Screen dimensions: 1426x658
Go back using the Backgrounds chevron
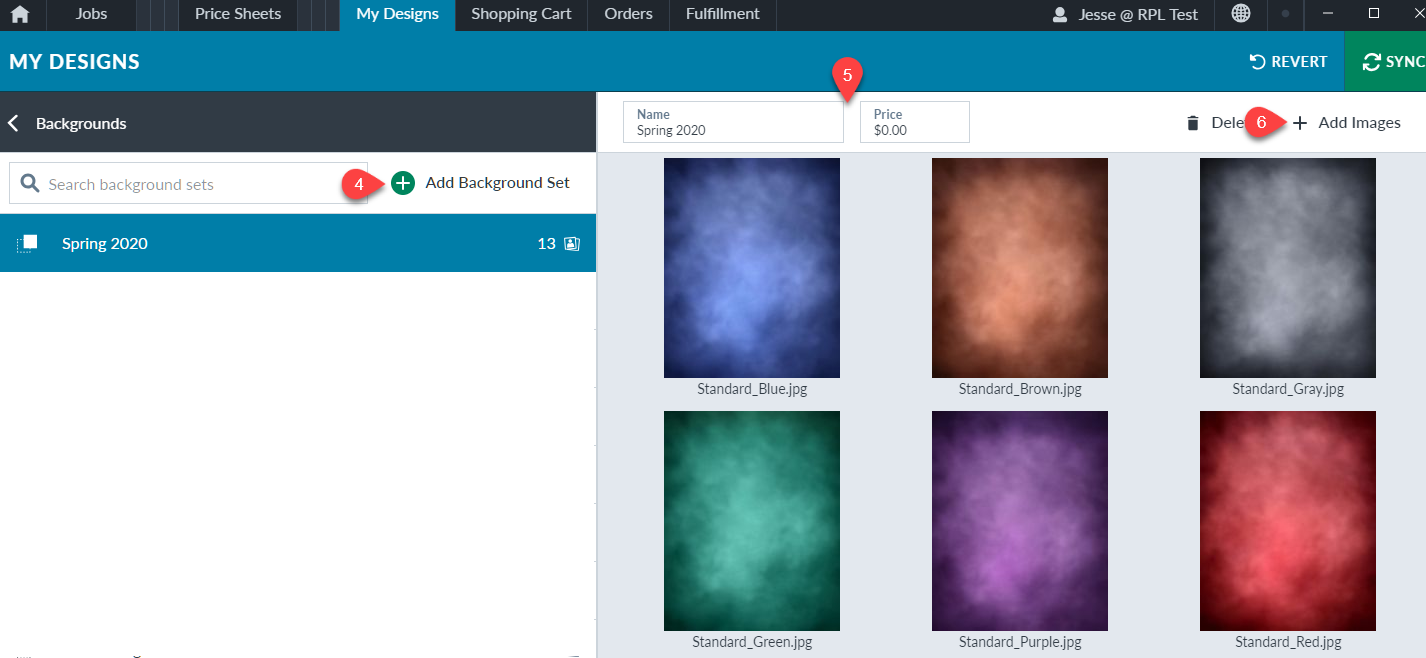(x=14, y=123)
